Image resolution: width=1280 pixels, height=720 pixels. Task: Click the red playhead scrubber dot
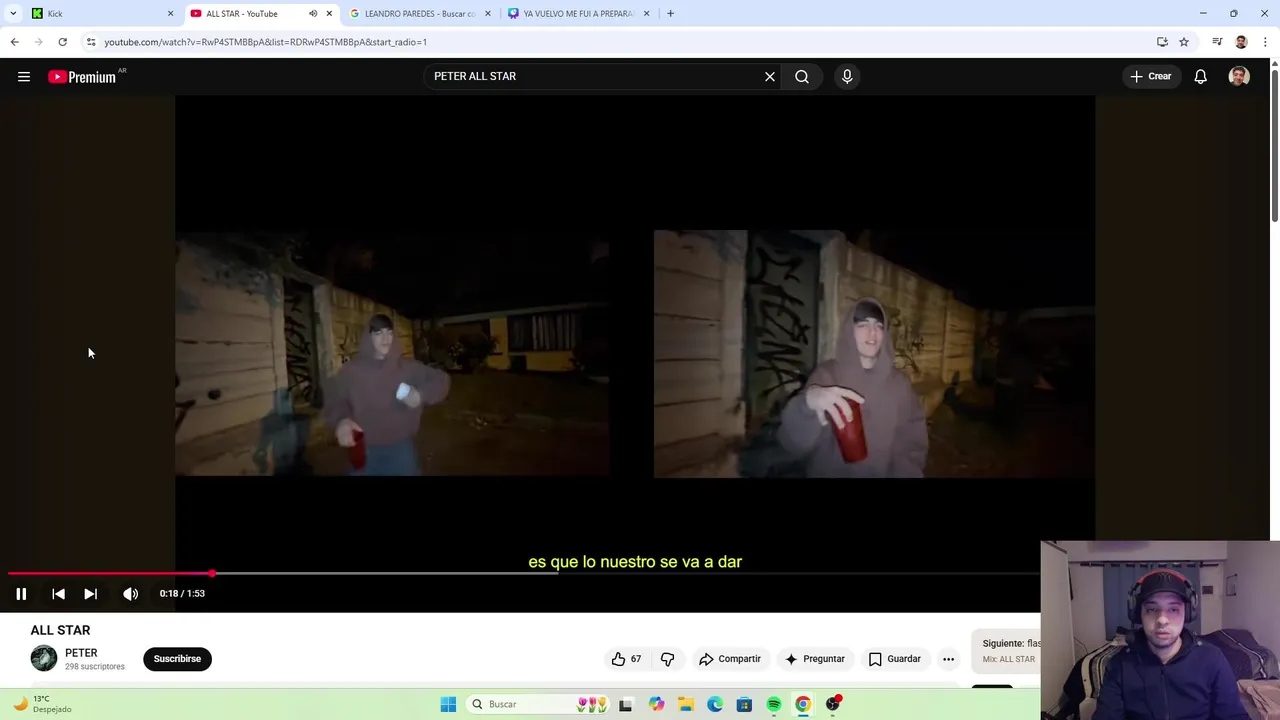click(x=212, y=574)
